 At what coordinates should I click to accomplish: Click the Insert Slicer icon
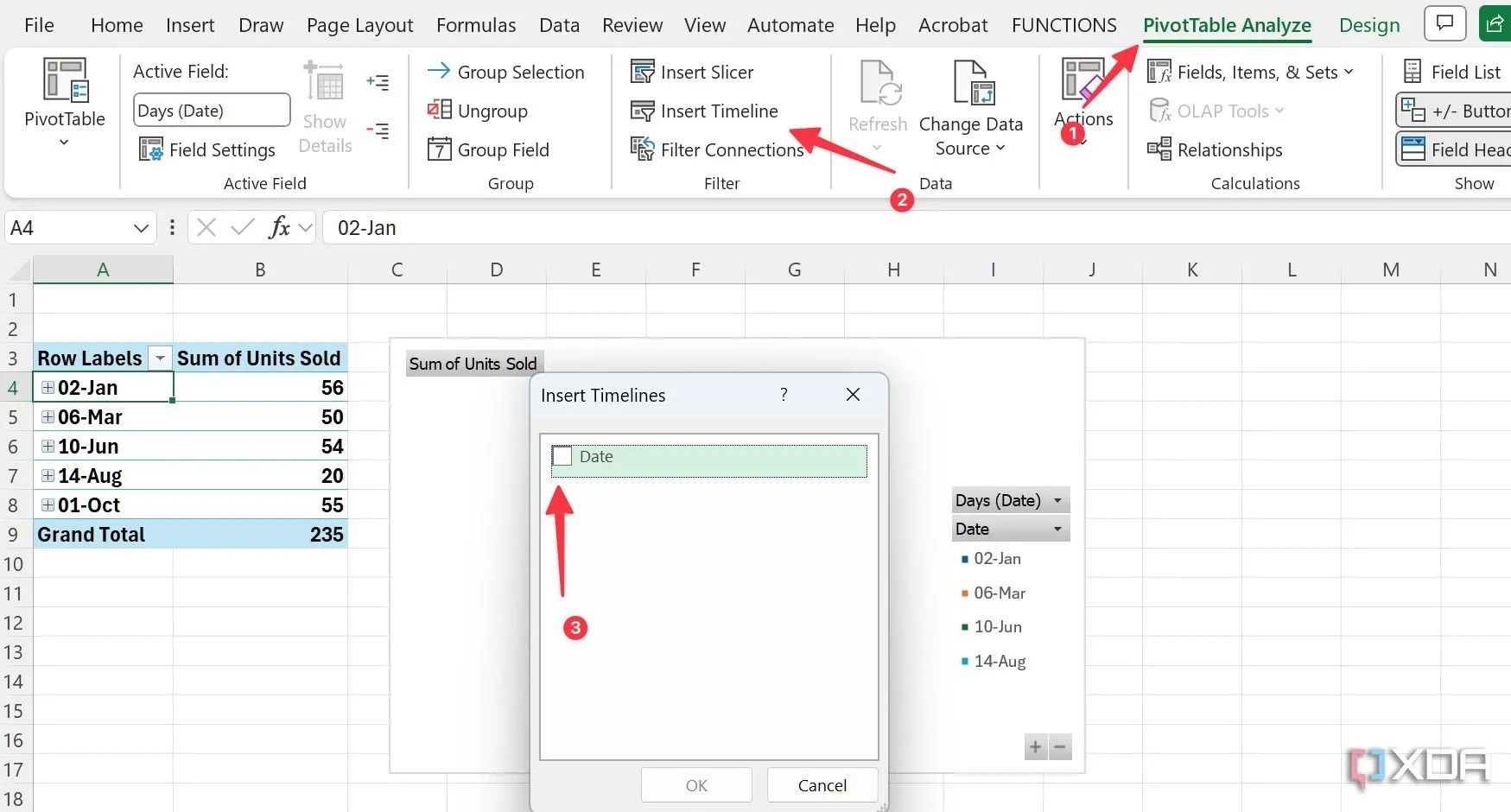[643, 71]
